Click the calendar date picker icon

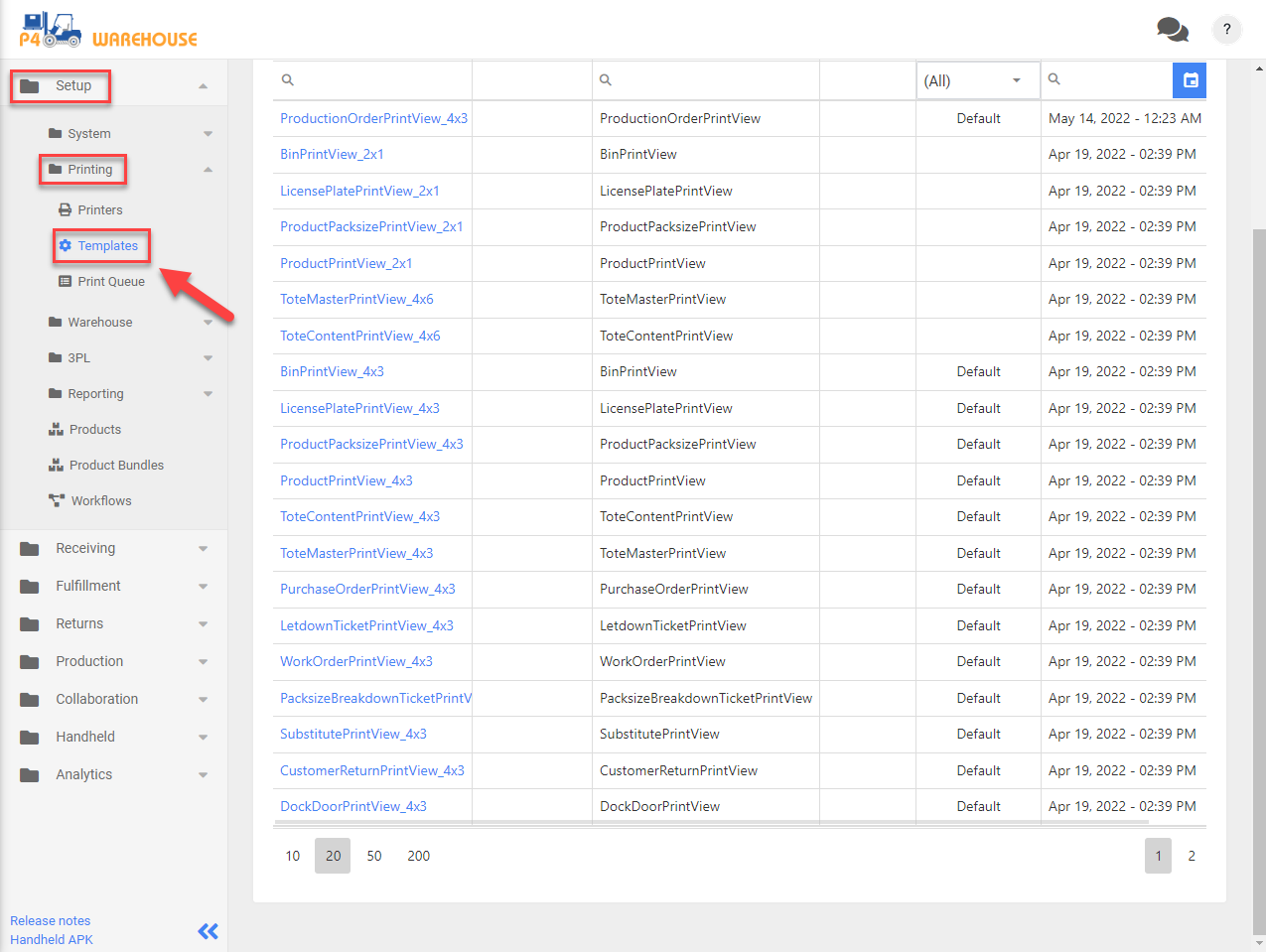click(x=1190, y=80)
